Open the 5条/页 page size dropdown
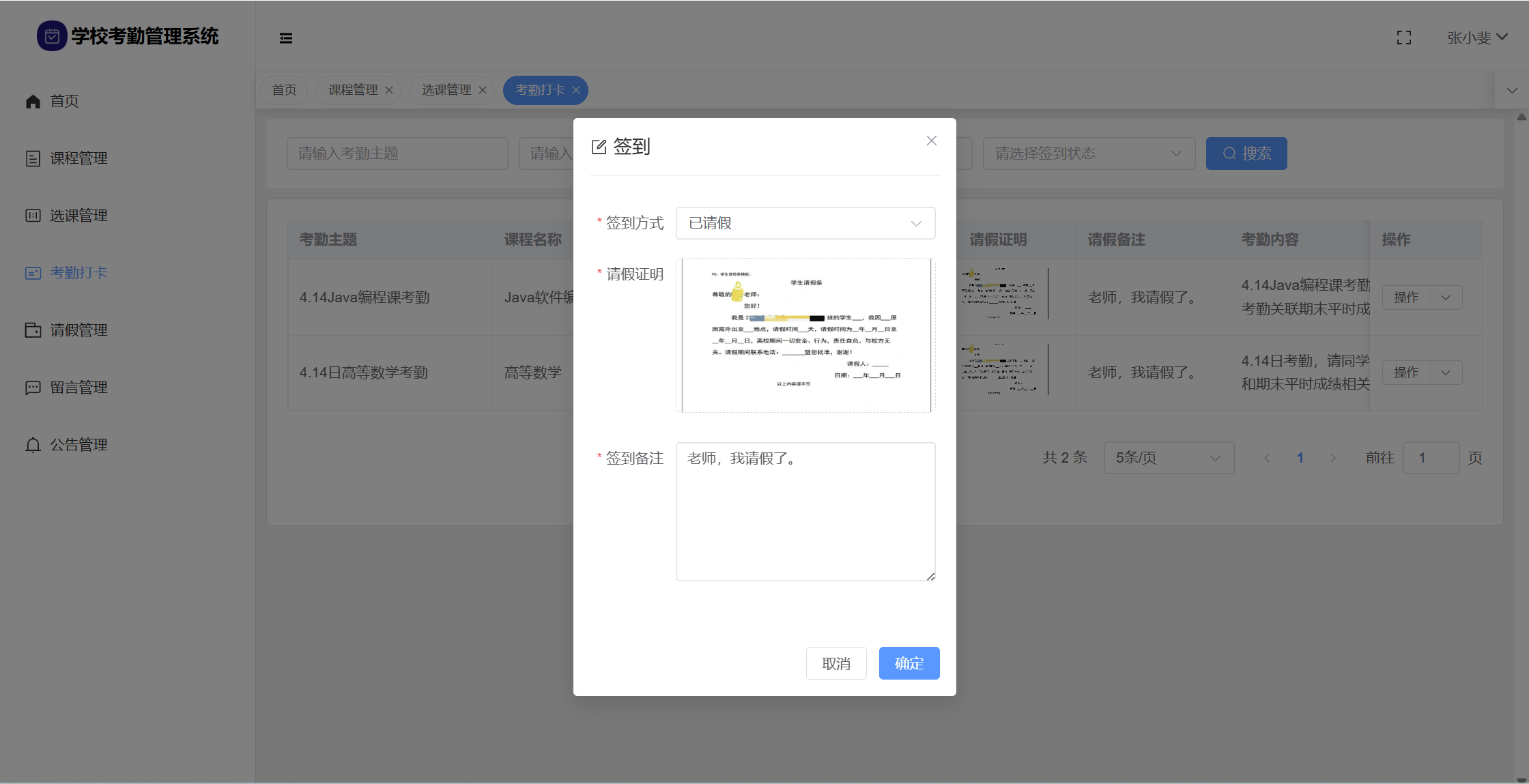Viewport: 1529px width, 784px height. (x=1168, y=458)
